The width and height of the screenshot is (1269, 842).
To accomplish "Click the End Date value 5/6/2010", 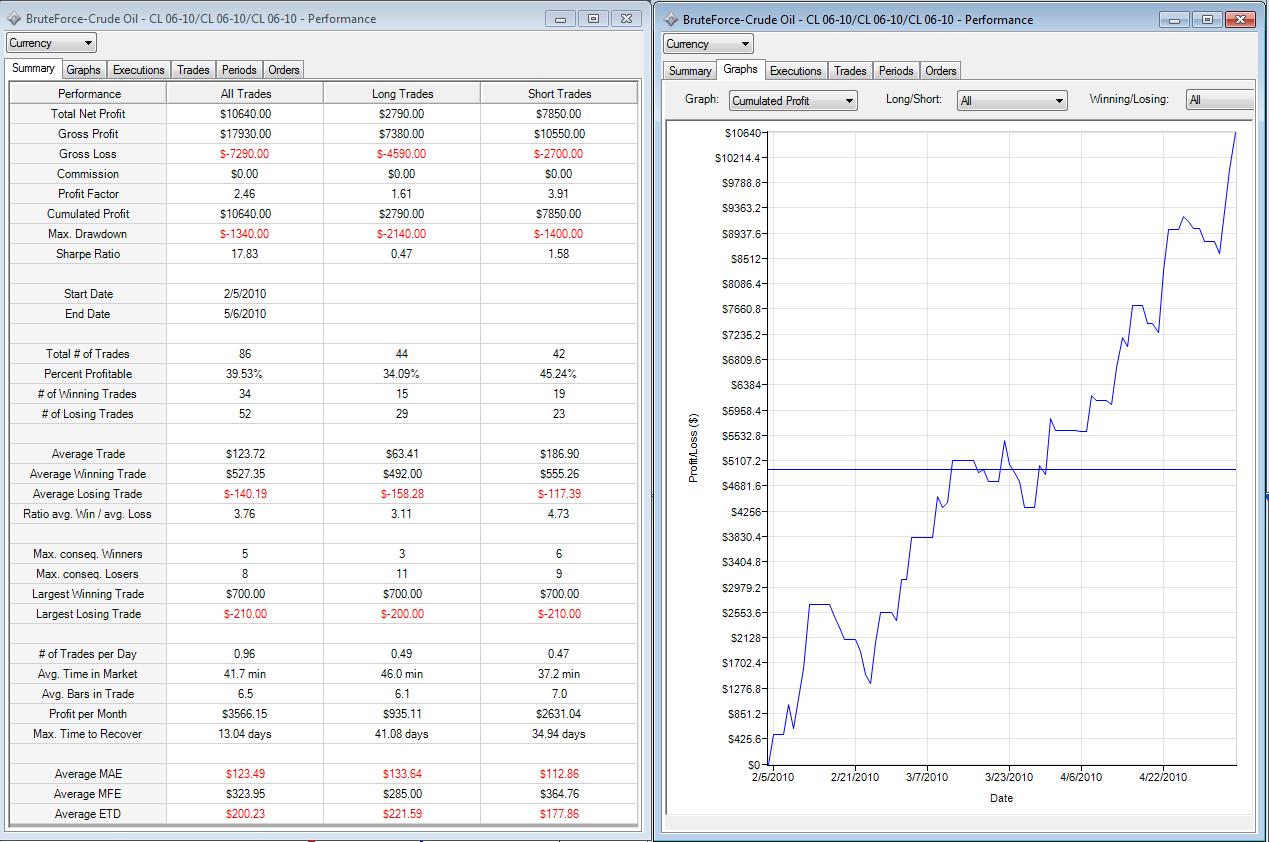I will click(245, 314).
